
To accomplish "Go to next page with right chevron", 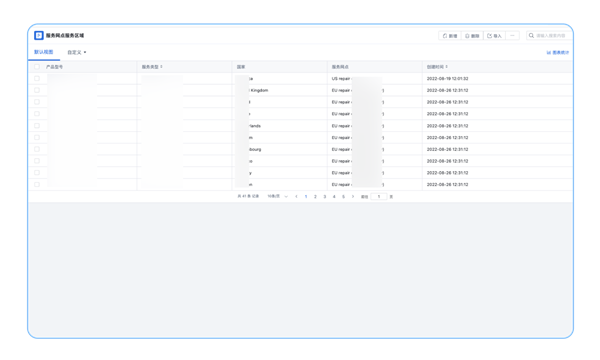I will point(353,196).
